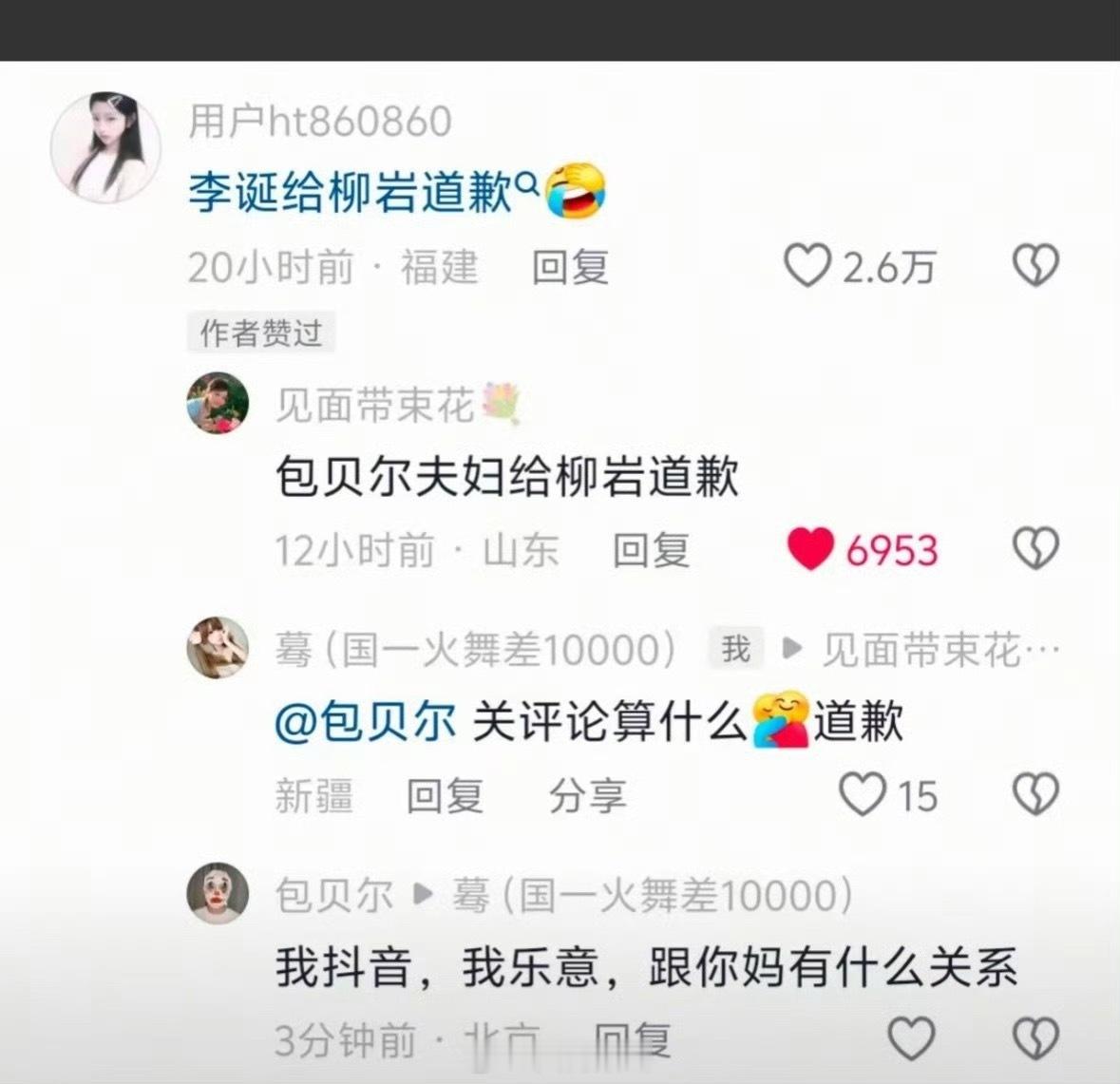Dislike the comment by 用户ht860860
Viewport: 1120px width, 1084px height.
pyautogui.click(x=1035, y=266)
